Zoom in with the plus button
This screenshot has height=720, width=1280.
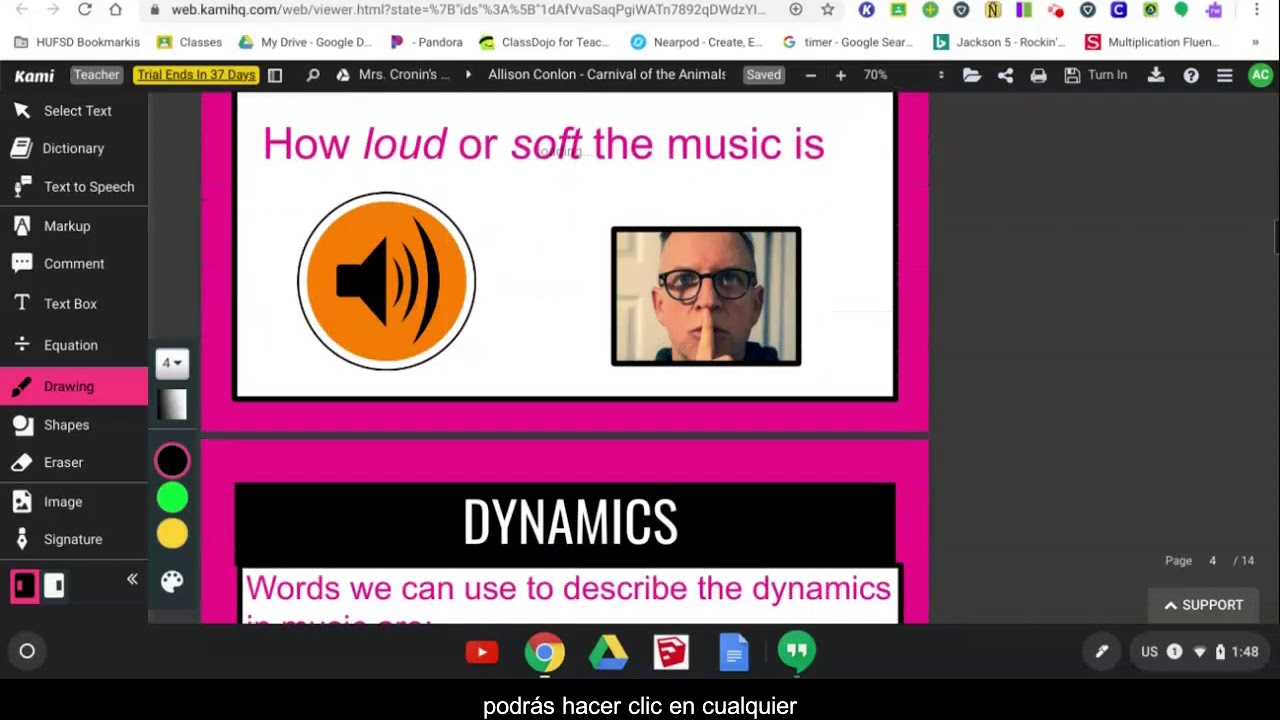click(x=841, y=75)
